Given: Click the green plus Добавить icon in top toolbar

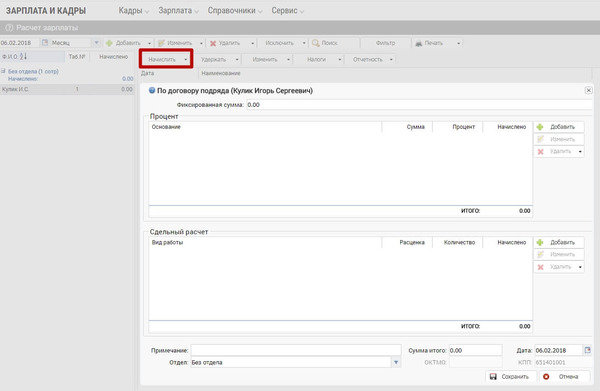Looking at the screenshot, I should [109, 43].
